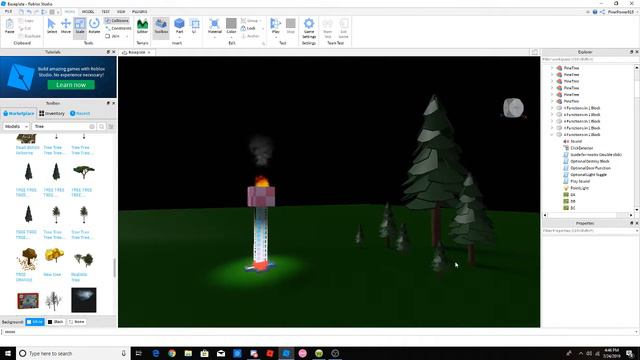This screenshot has height=360, width=640.
Task: Open Game Settings
Action: [309, 28]
